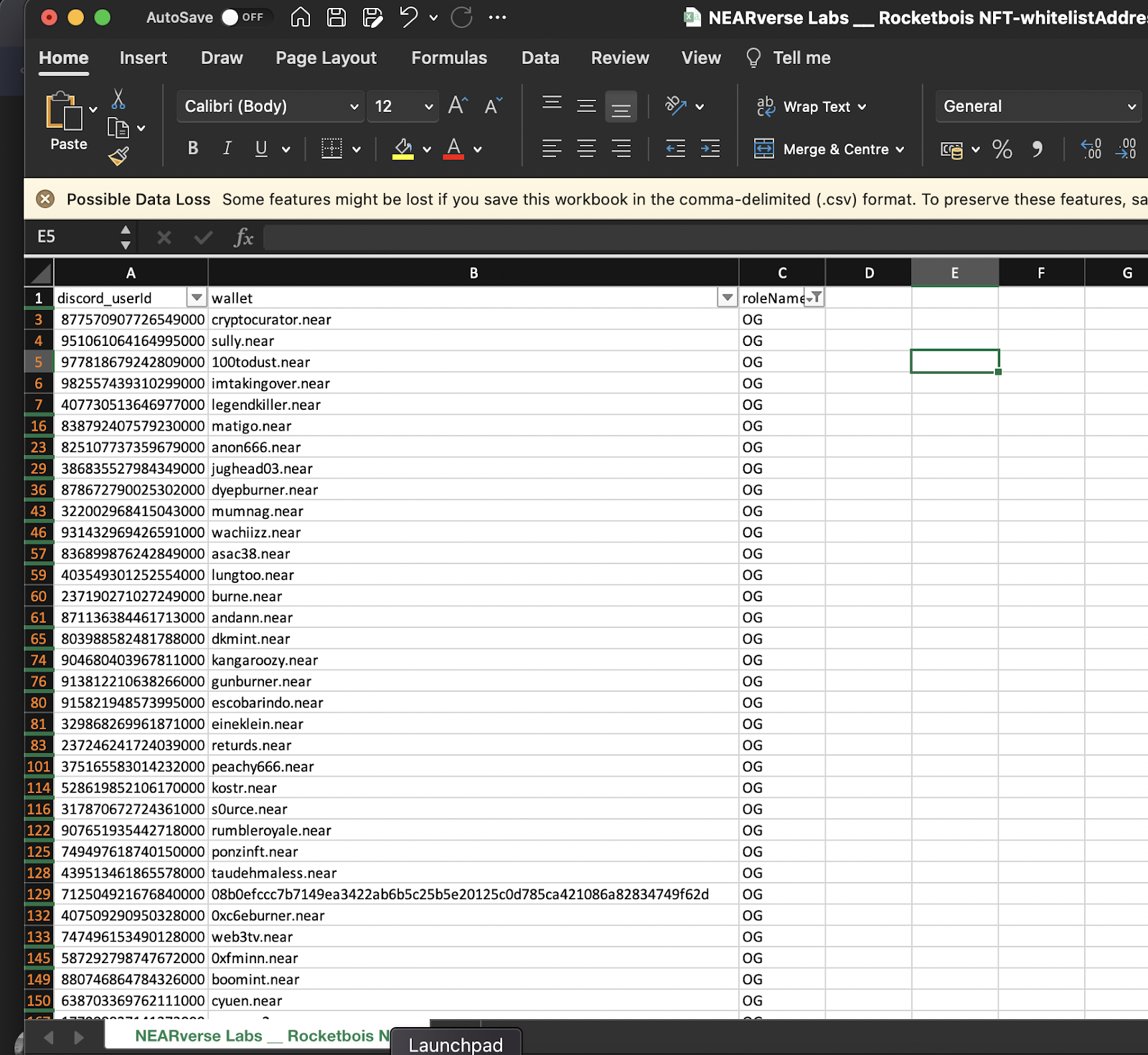Increase decimal places icon
This screenshot has width=1148, height=1055.
click(1091, 149)
